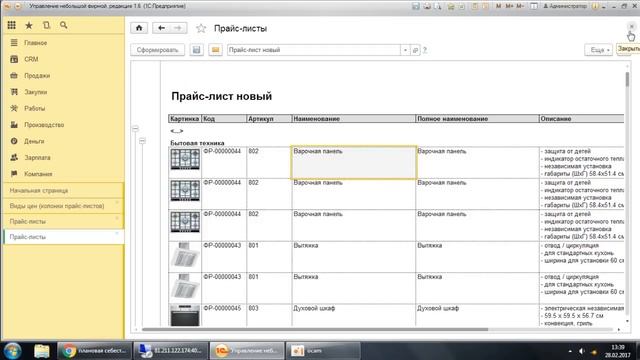Screen dimensions: 640x360
Task: Click the Администратор user label
Action: coord(565,6)
